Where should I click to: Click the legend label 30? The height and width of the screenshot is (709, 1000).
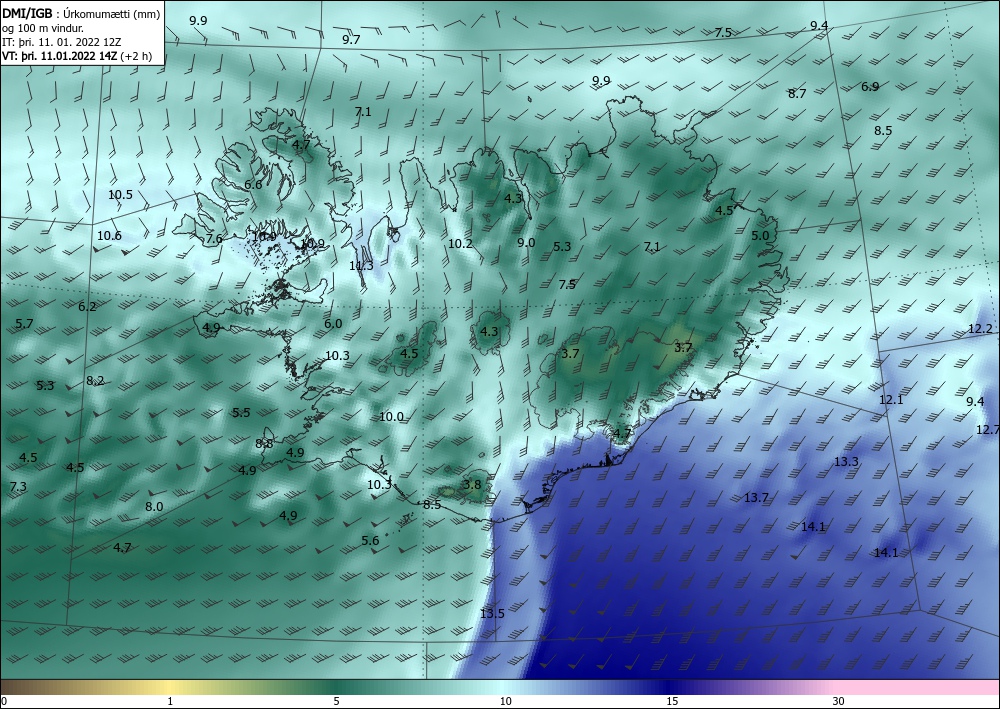839,702
